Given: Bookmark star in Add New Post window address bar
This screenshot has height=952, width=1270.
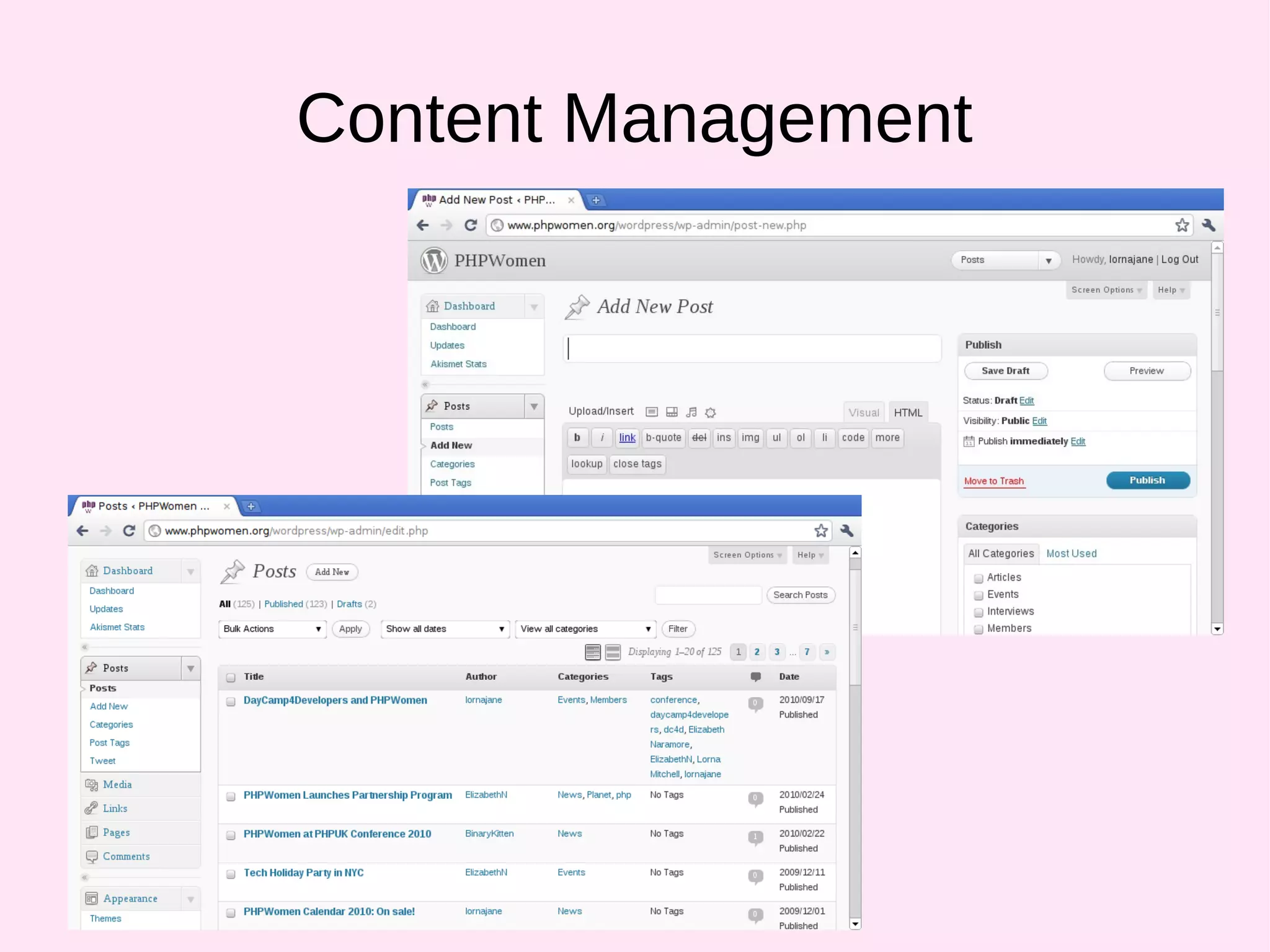Looking at the screenshot, I should point(1182,225).
